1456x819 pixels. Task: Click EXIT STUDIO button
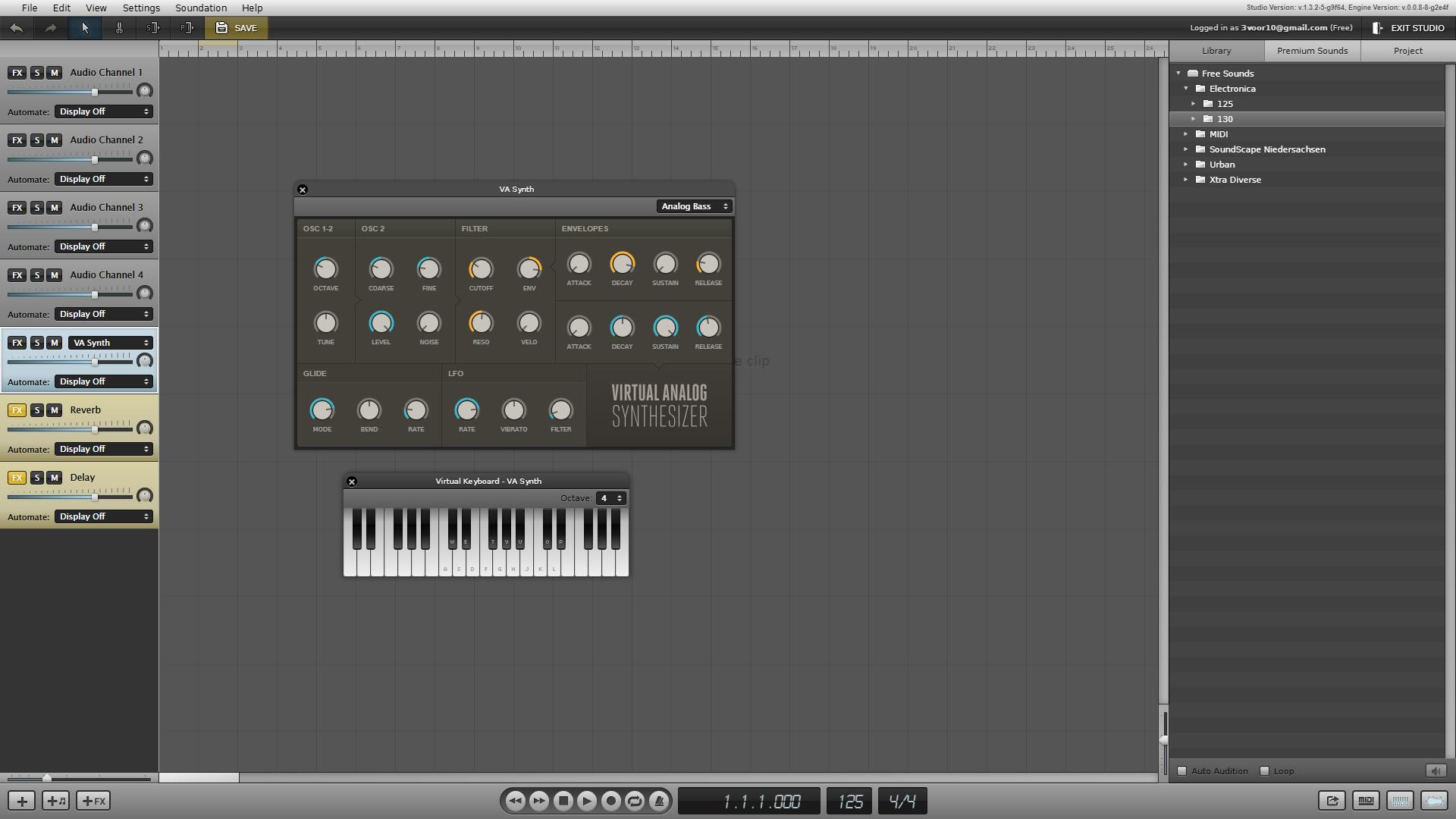point(1408,28)
